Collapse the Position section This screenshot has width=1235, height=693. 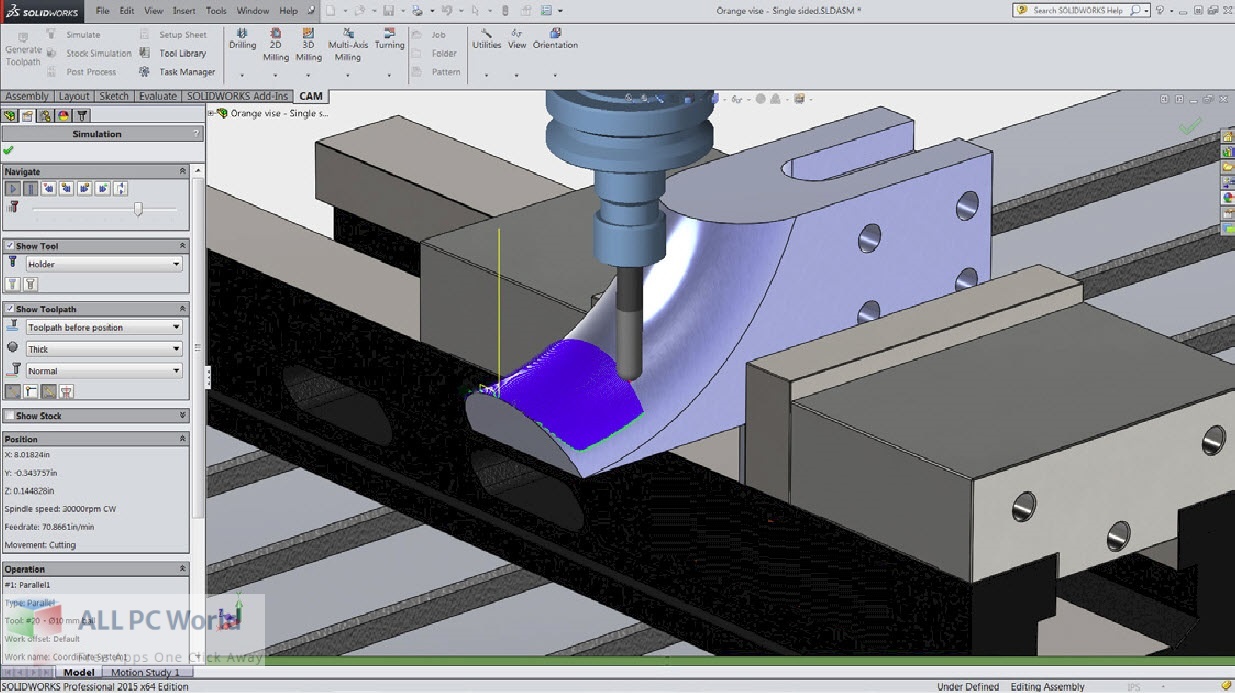(x=182, y=439)
